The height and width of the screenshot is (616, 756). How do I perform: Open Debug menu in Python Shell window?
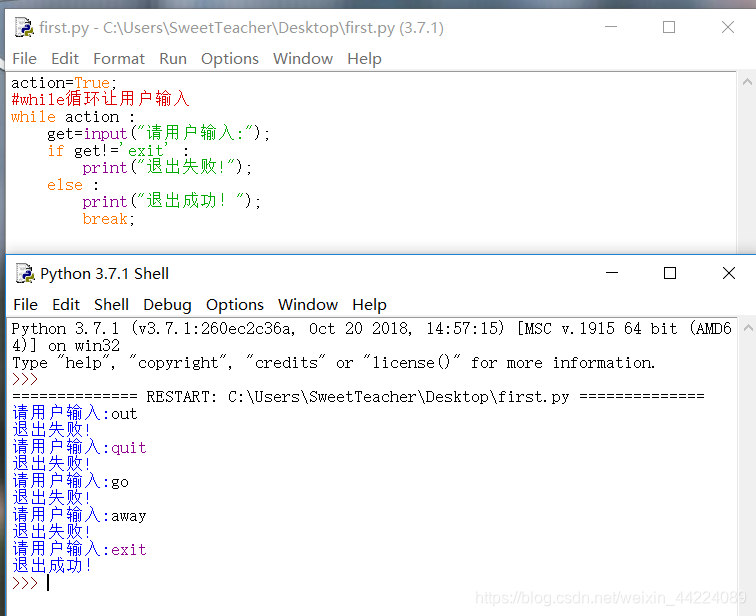point(167,305)
